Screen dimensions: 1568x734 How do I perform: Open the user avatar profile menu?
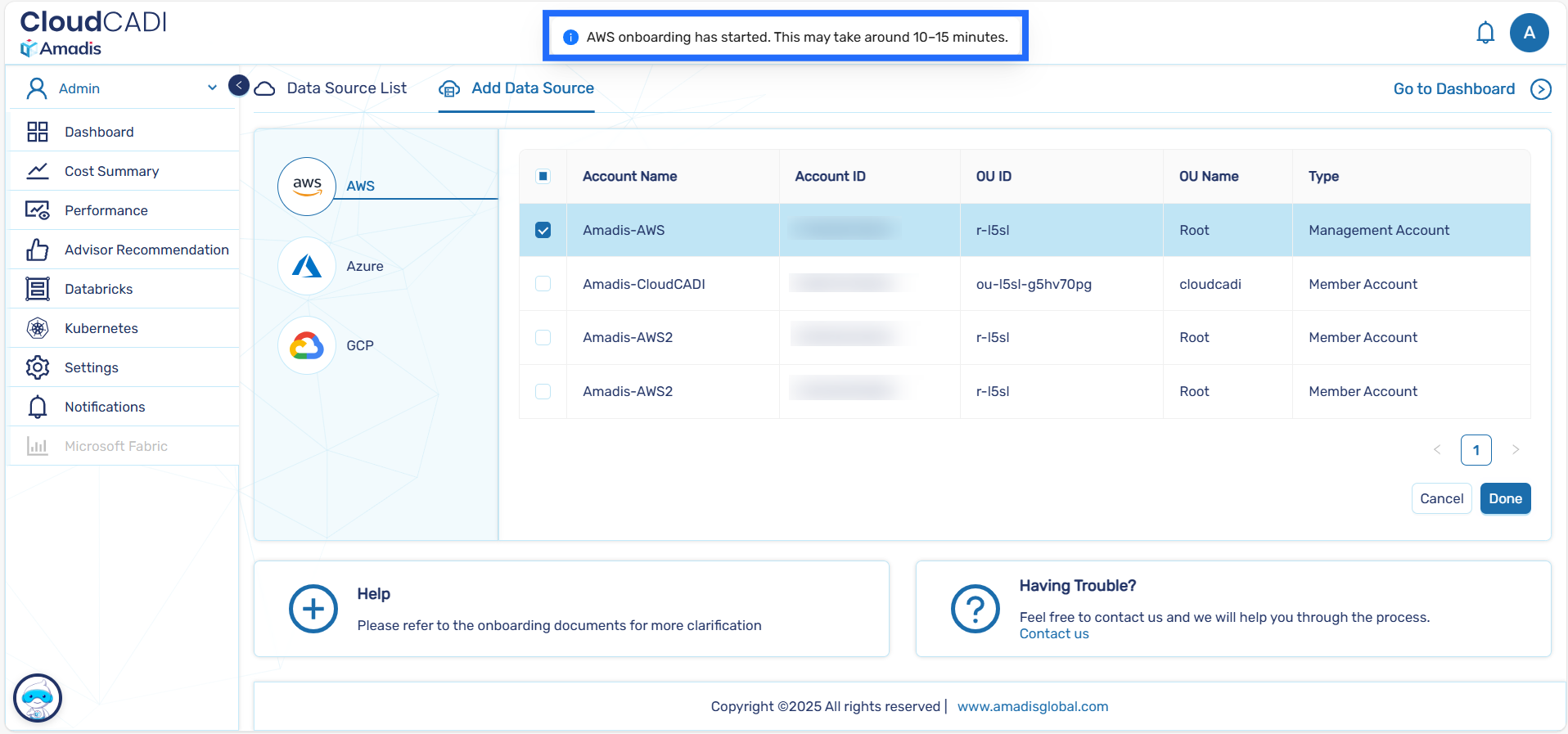pos(1529,34)
